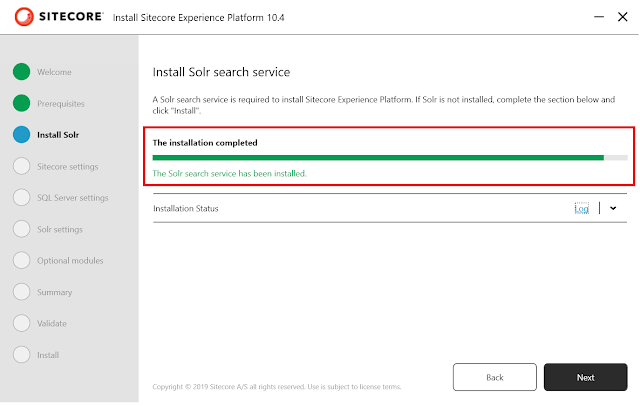
Task: Expand the Installation Status chevron
Action: pos(613,208)
